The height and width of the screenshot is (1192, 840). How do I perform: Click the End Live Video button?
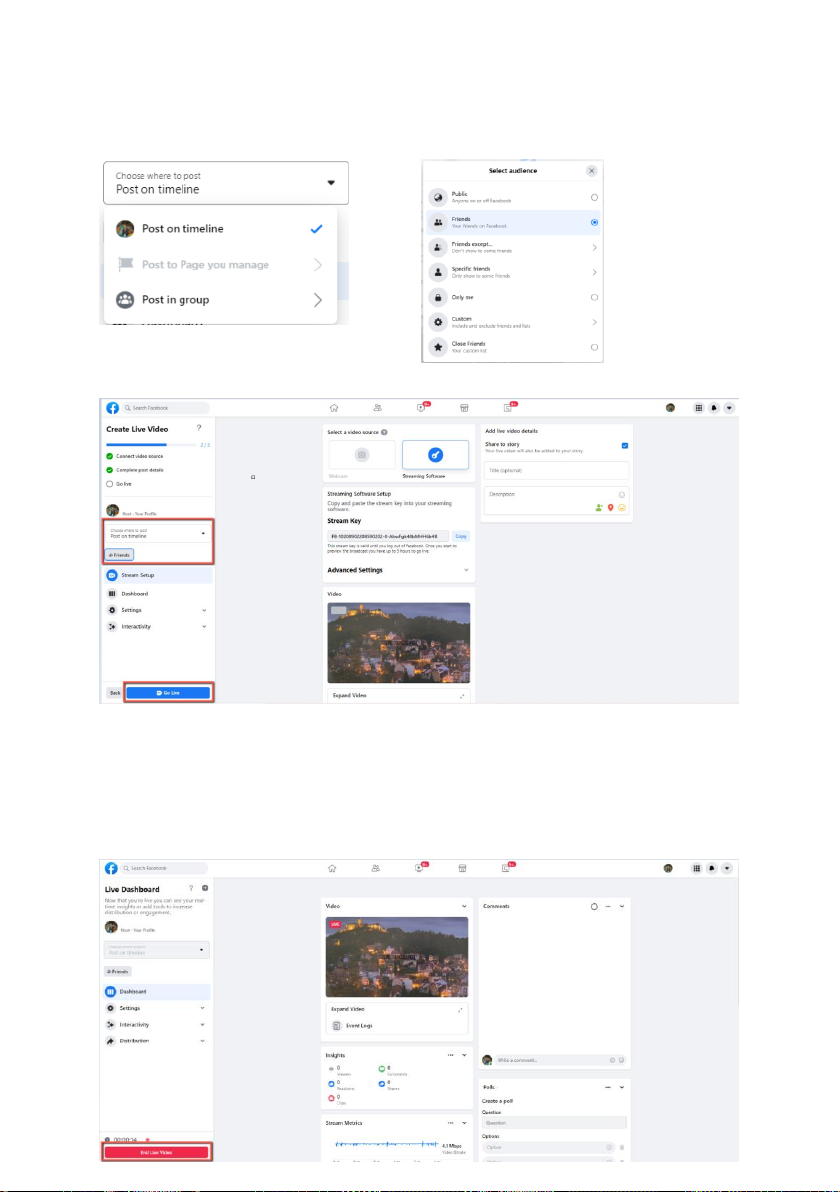[157, 1152]
